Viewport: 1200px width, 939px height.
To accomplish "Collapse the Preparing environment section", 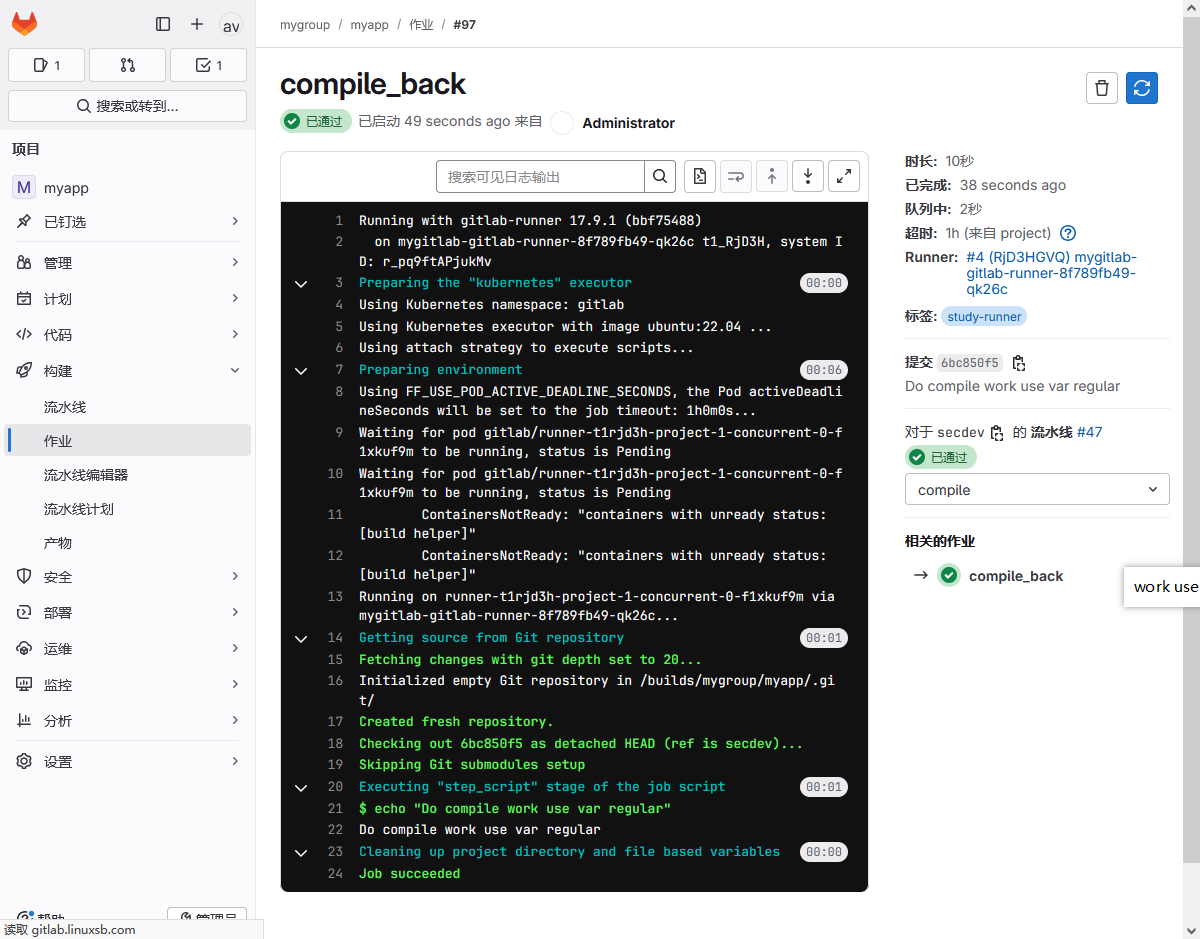I will (300, 370).
